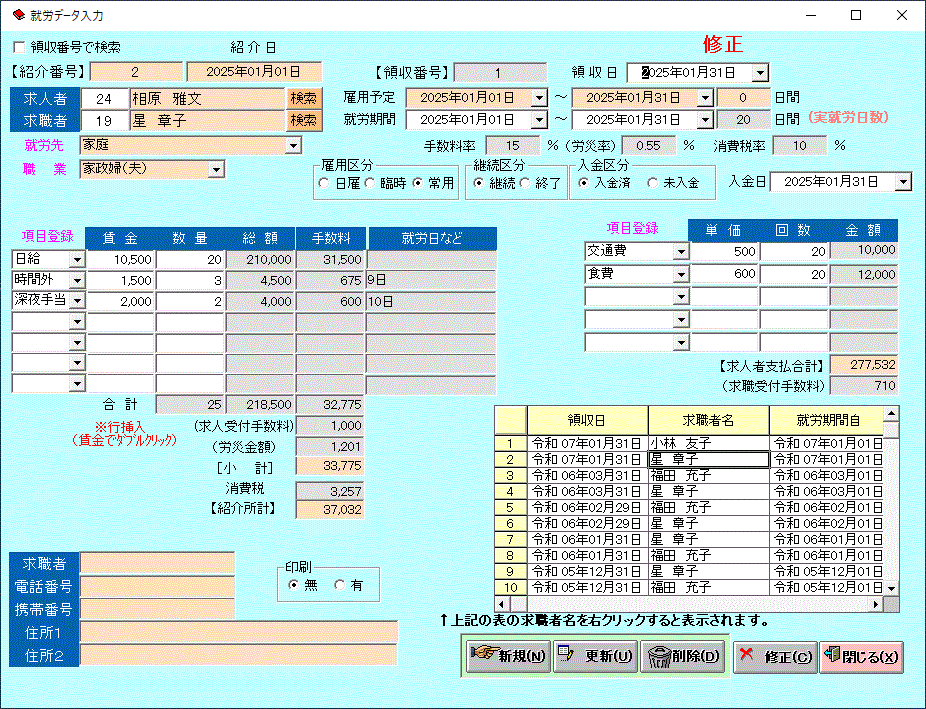Screen dimensions: 926x709
Task: Click 時間外 quantity field showing 3
Action: pos(190,280)
